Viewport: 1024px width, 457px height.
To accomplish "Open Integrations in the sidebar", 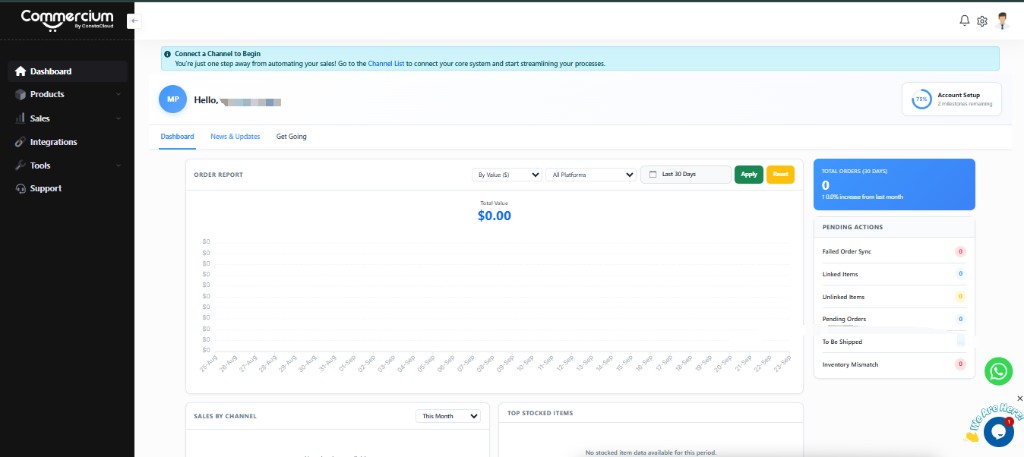I will pyautogui.click(x=68, y=142).
